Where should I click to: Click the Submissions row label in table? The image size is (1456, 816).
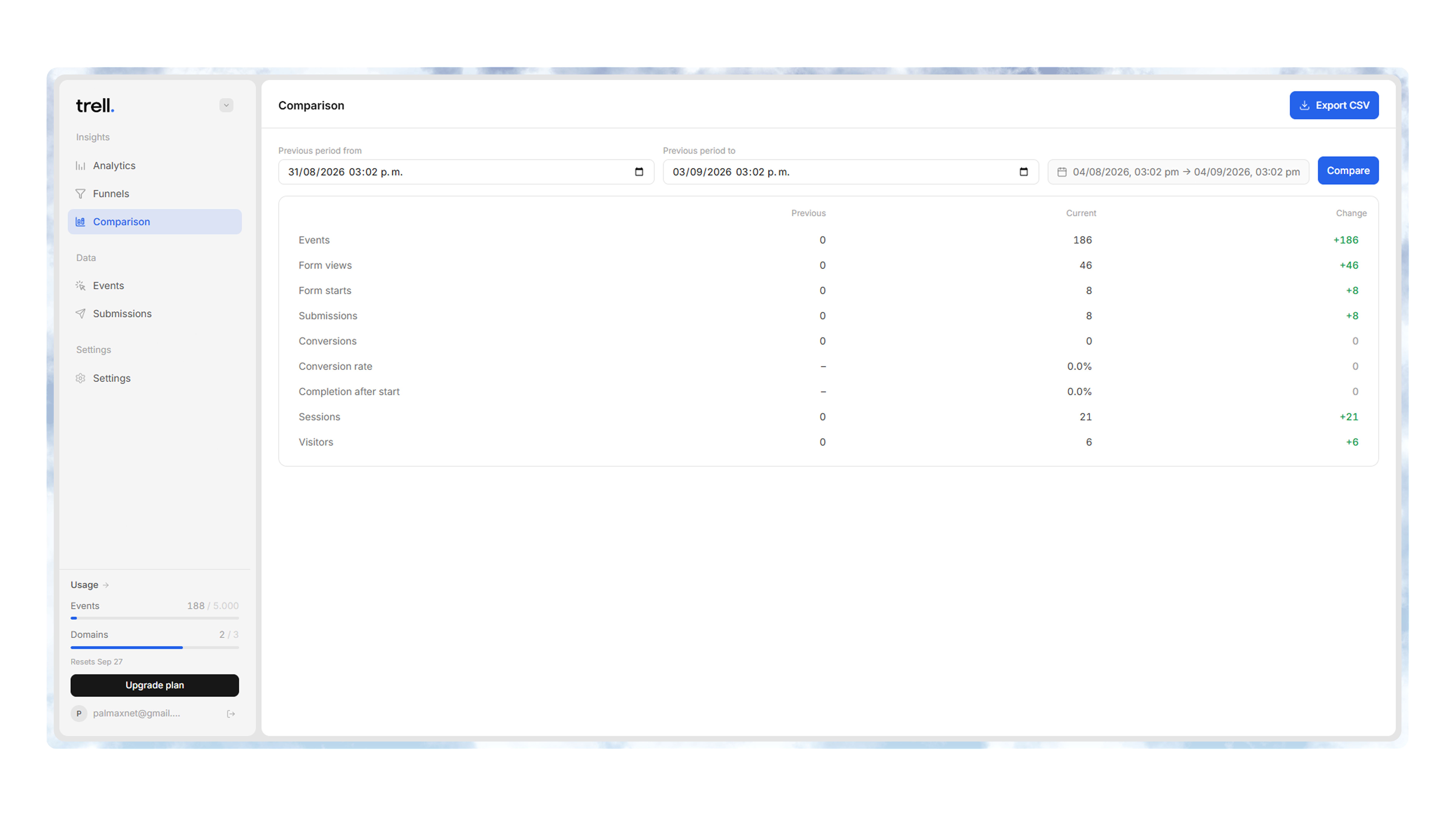(x=328, y=316)
